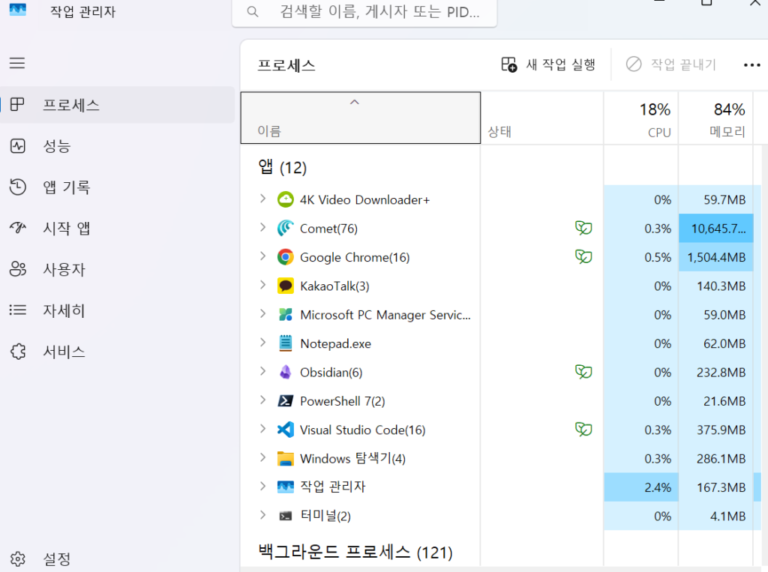
Task: Select the 2.4% CPU cell
Action: (x=641, y=487)
